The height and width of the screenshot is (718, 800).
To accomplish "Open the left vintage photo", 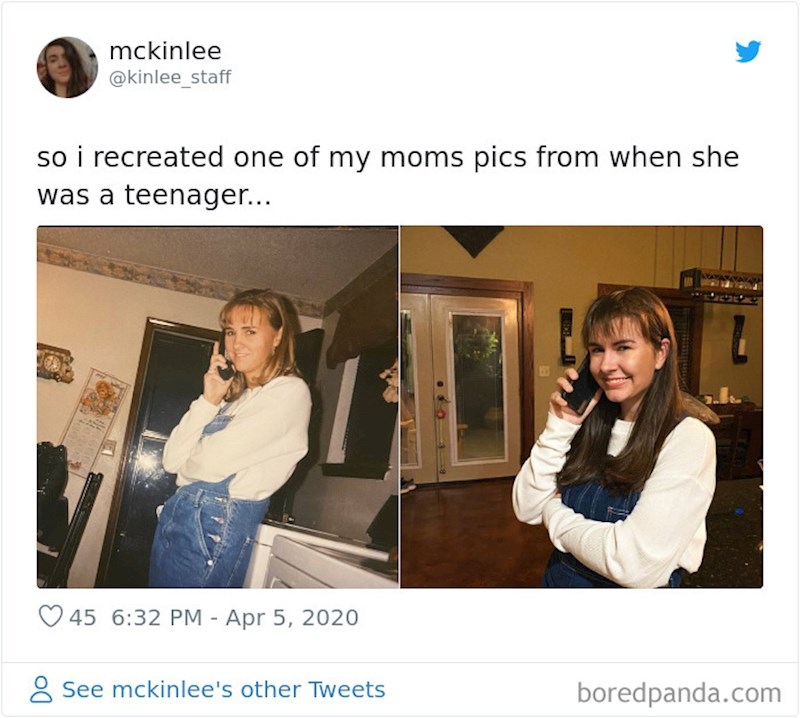I will pos(217,406).
